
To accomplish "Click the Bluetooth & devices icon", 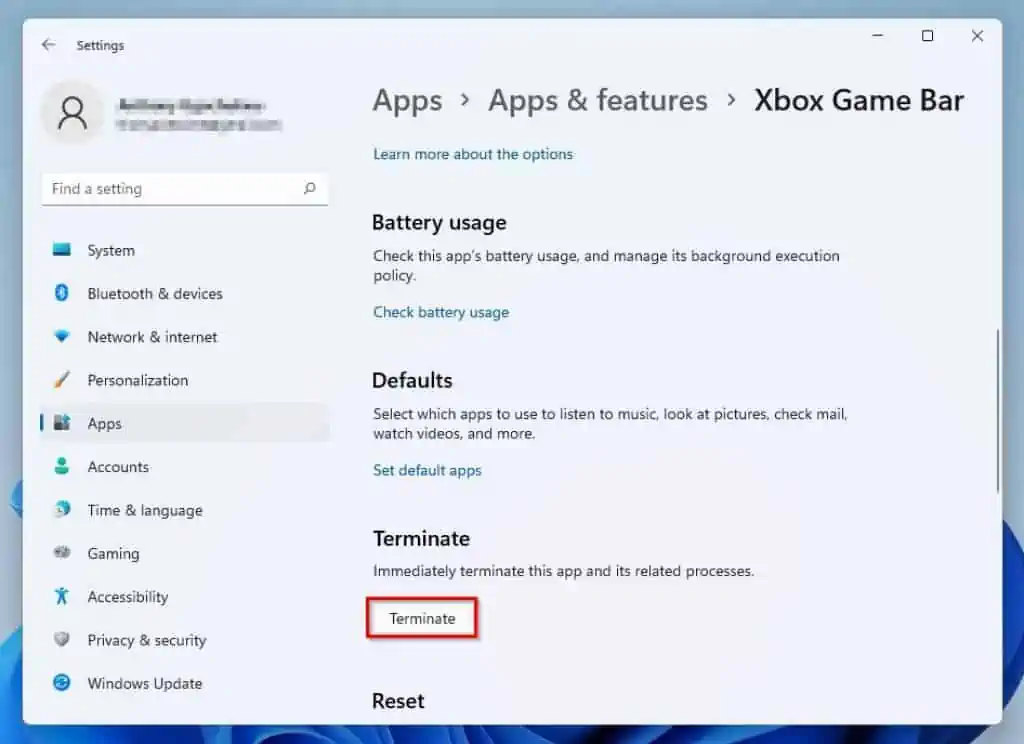I will [x=62, y=293].
